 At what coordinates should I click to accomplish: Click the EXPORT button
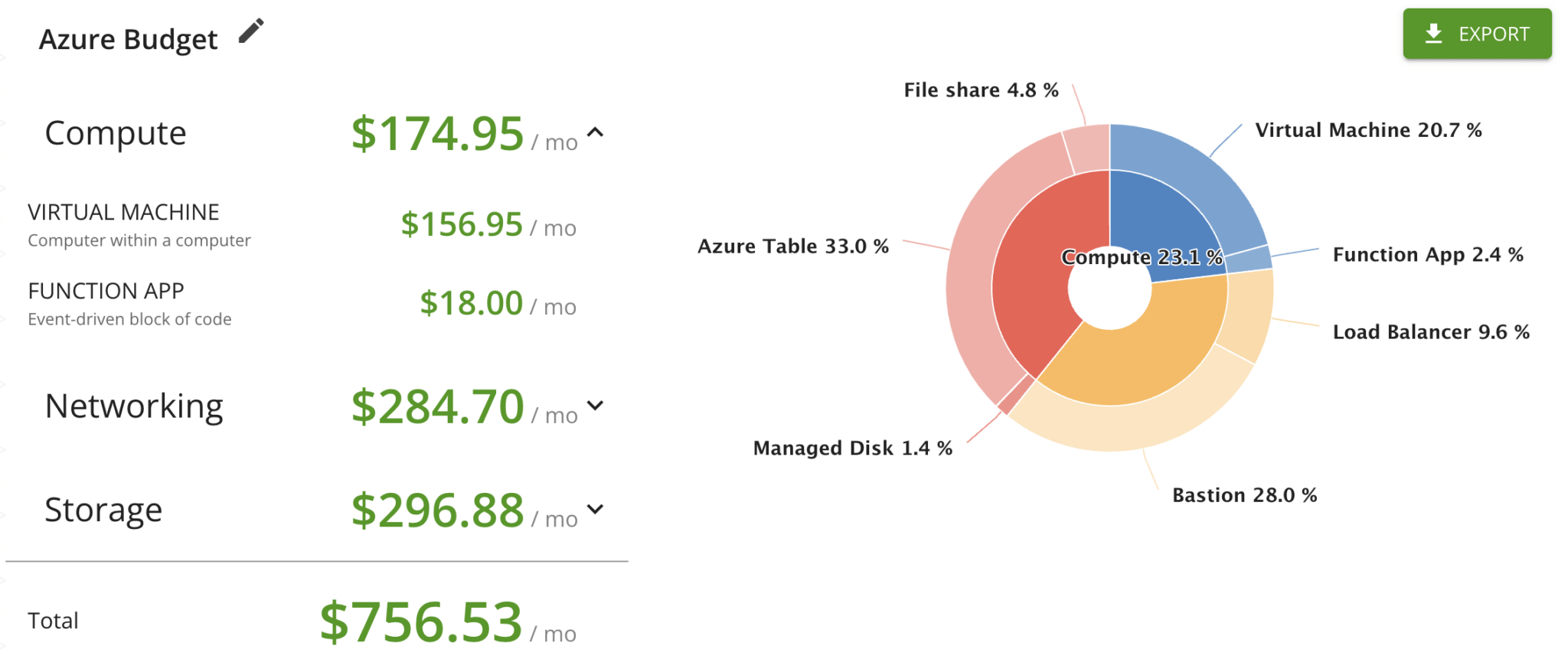pos(1477,34)
